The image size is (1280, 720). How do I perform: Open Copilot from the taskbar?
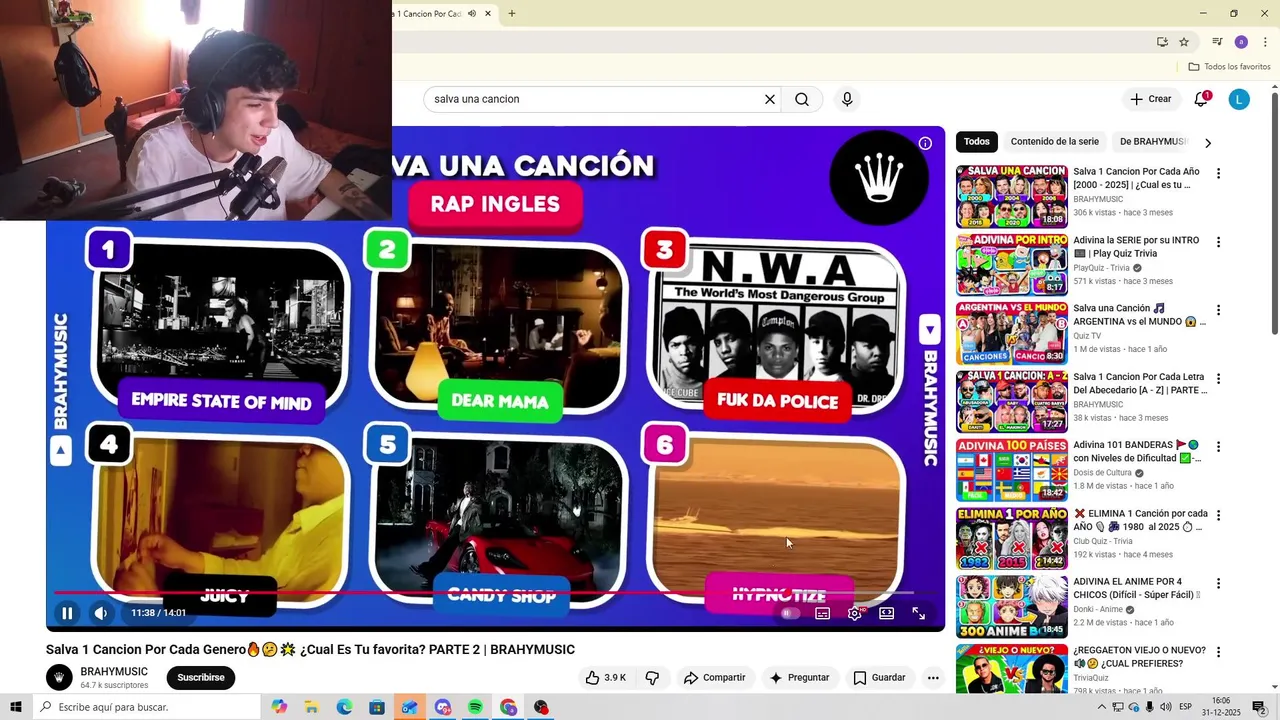tap(279, 707)
